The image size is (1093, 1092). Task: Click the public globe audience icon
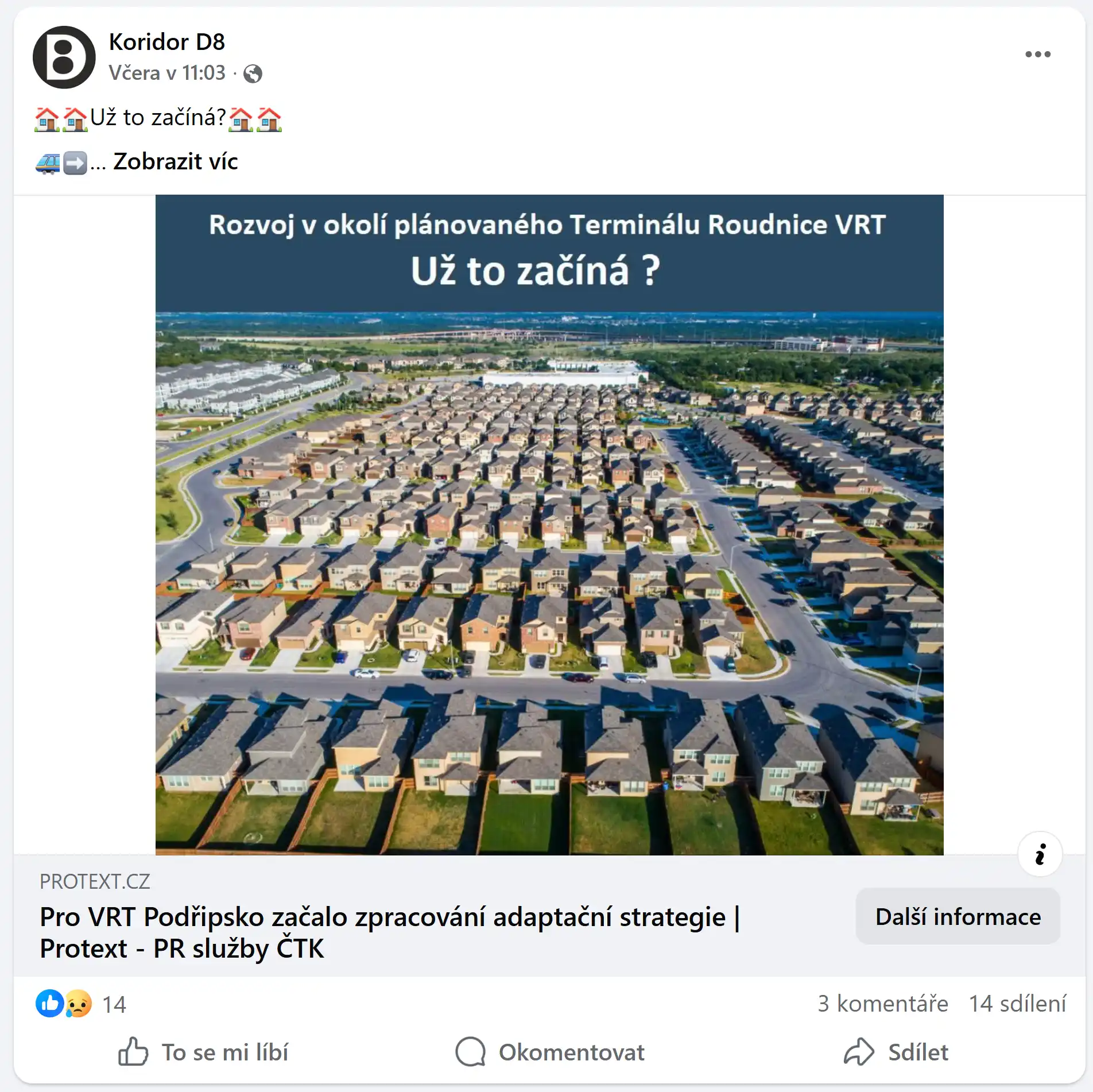point(253,73)
